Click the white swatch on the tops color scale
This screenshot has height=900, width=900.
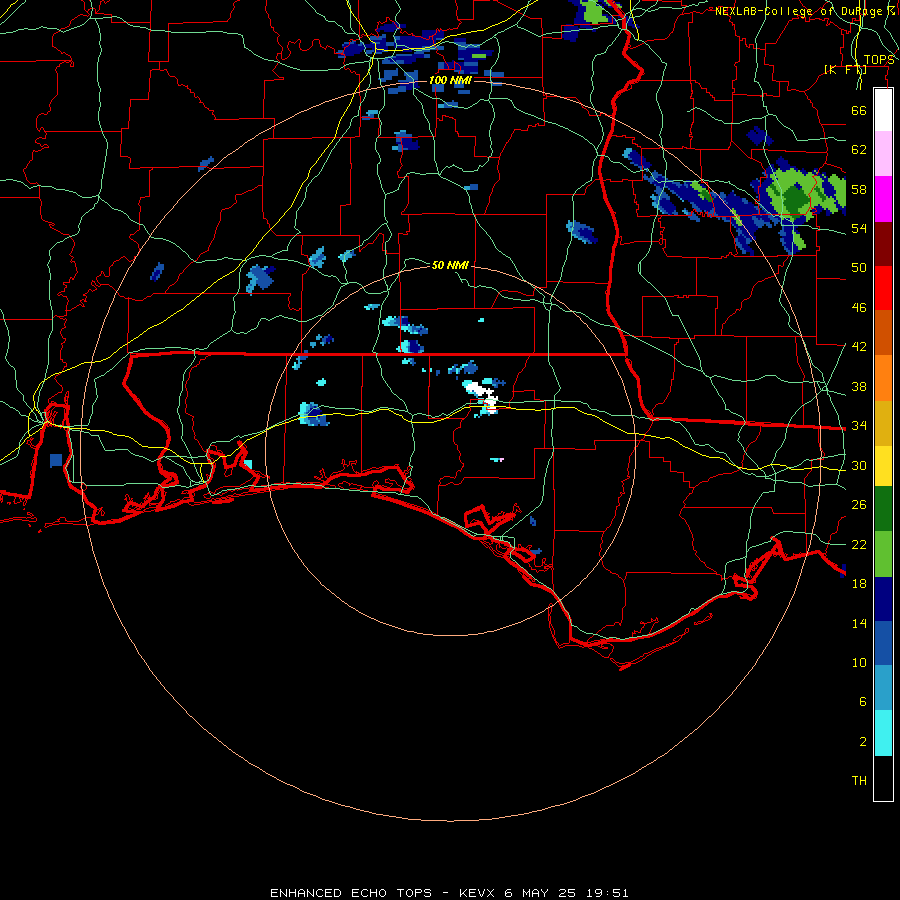883,110
